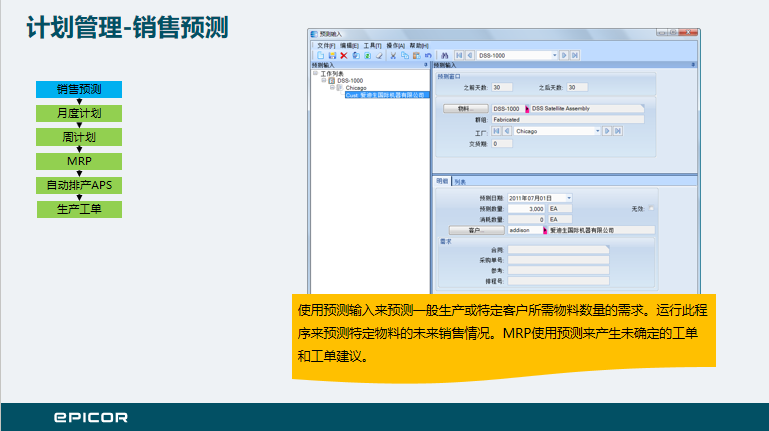Click the 排程号 input field

(558, 281)
